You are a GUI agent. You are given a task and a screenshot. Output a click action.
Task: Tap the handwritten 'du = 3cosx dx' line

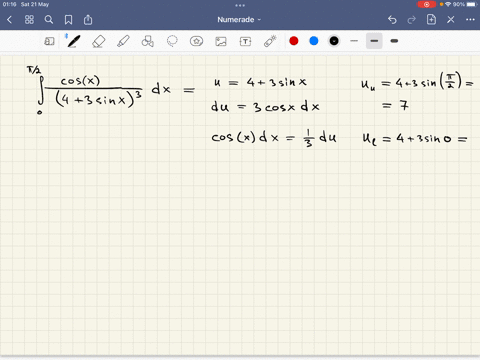click(x=265, y=107)
